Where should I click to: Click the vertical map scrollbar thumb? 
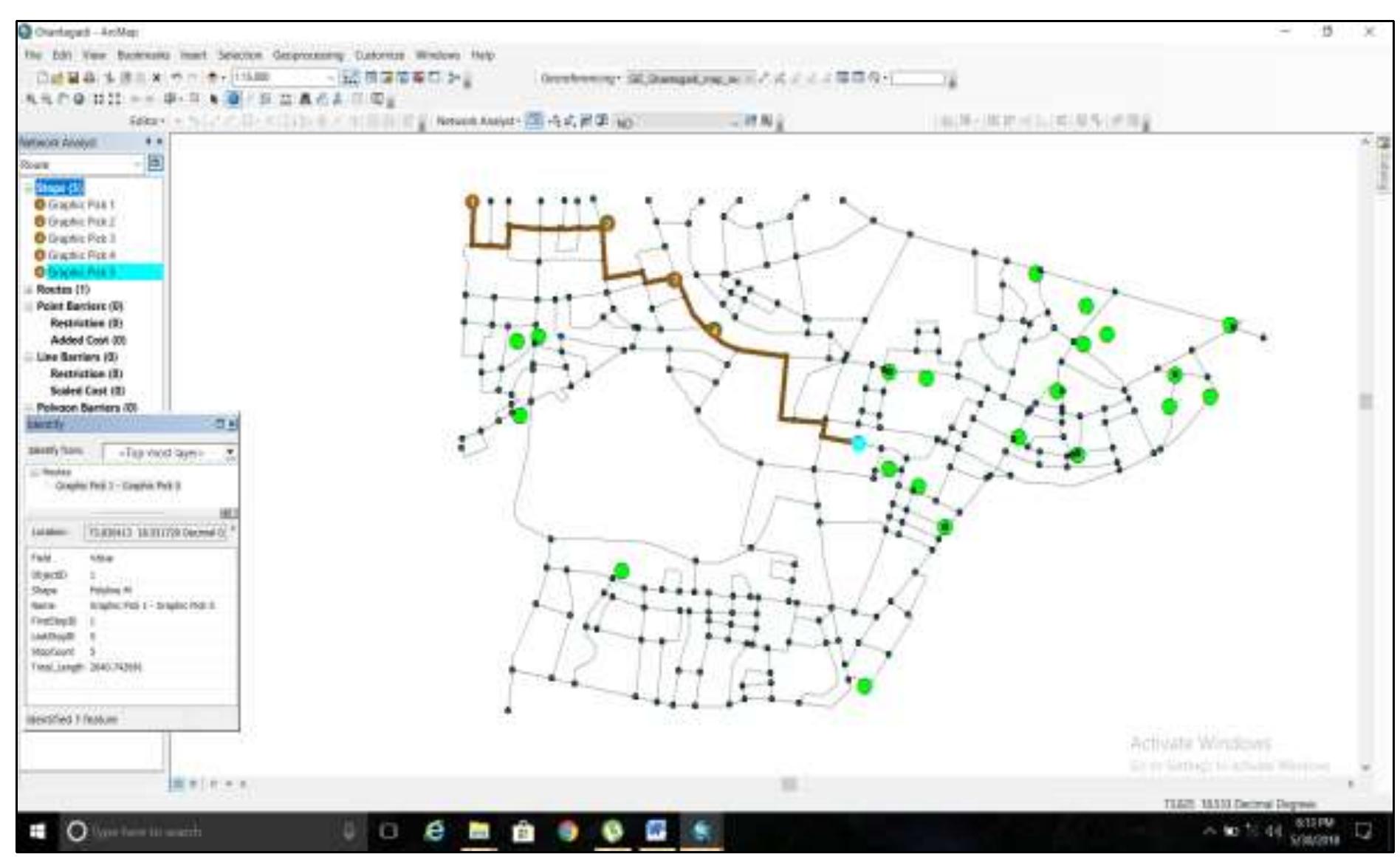point(1365,401)
